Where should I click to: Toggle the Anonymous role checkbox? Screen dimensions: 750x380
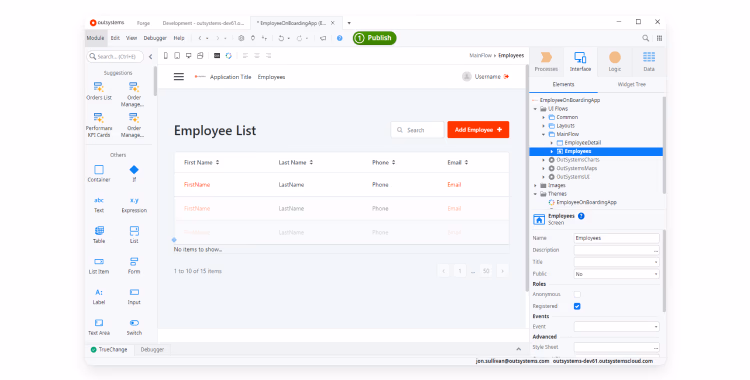pos(577,294)
